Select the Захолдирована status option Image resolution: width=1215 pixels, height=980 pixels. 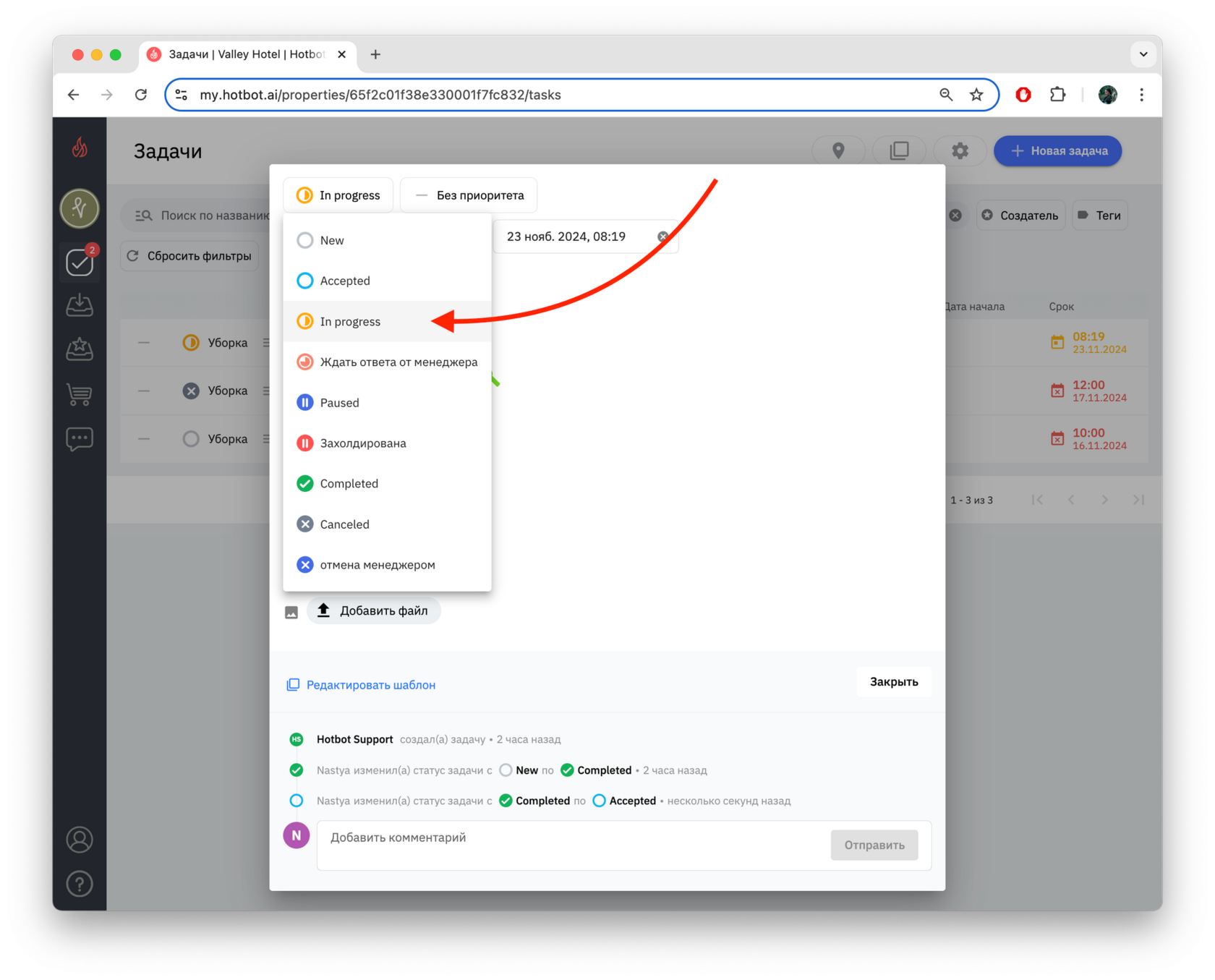387,443
